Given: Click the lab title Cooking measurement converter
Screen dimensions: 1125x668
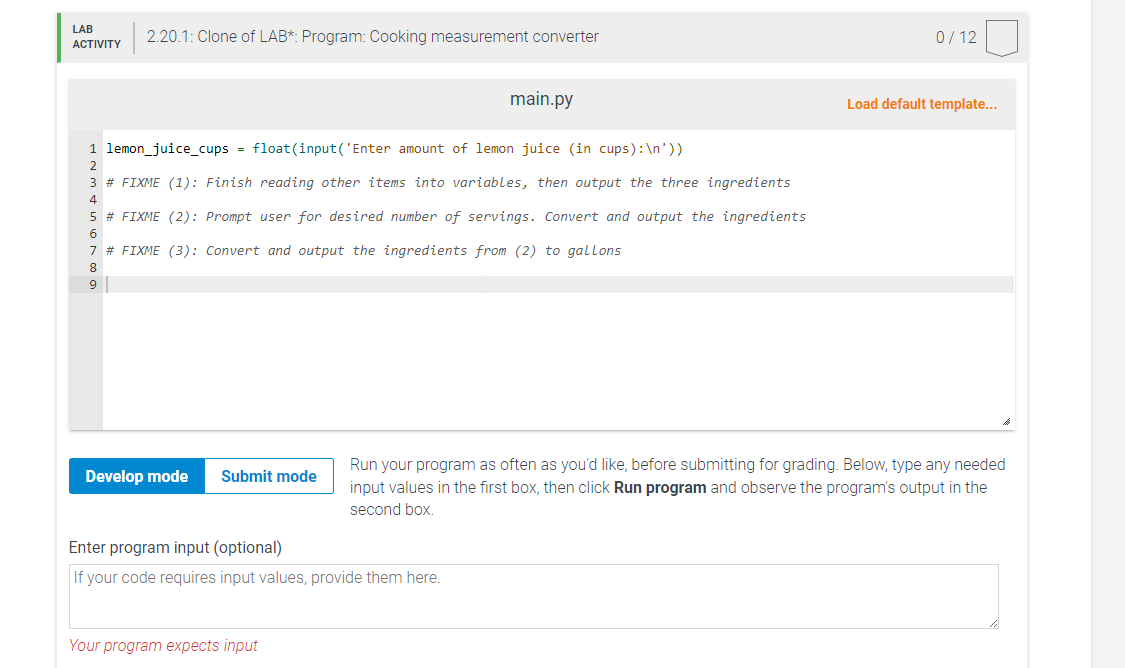Looking at the screenshot, I should coord(372,37).
